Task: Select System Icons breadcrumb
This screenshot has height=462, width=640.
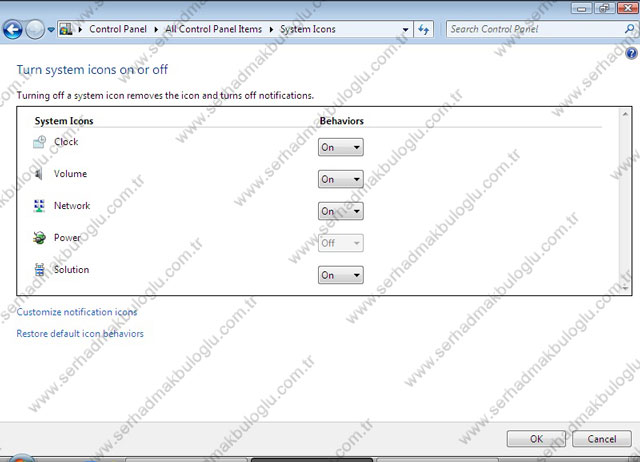Action: [x=307, y=29]
